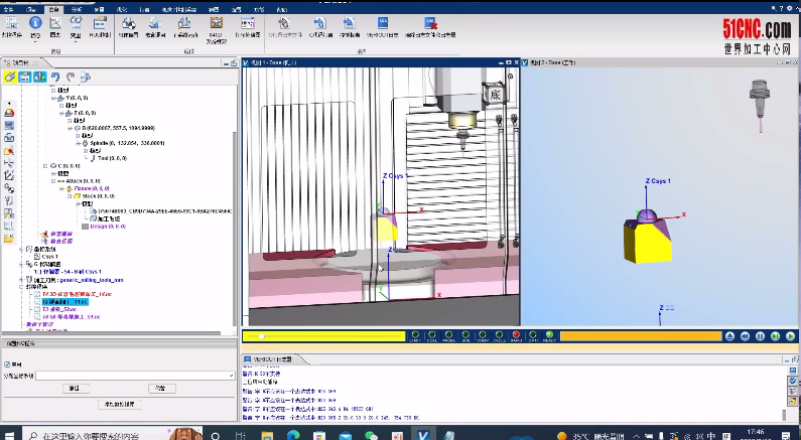Click the yellow pencil icon in project toolbar
Viewport: 801px width, 440px height.
click(x=10, y=76)
